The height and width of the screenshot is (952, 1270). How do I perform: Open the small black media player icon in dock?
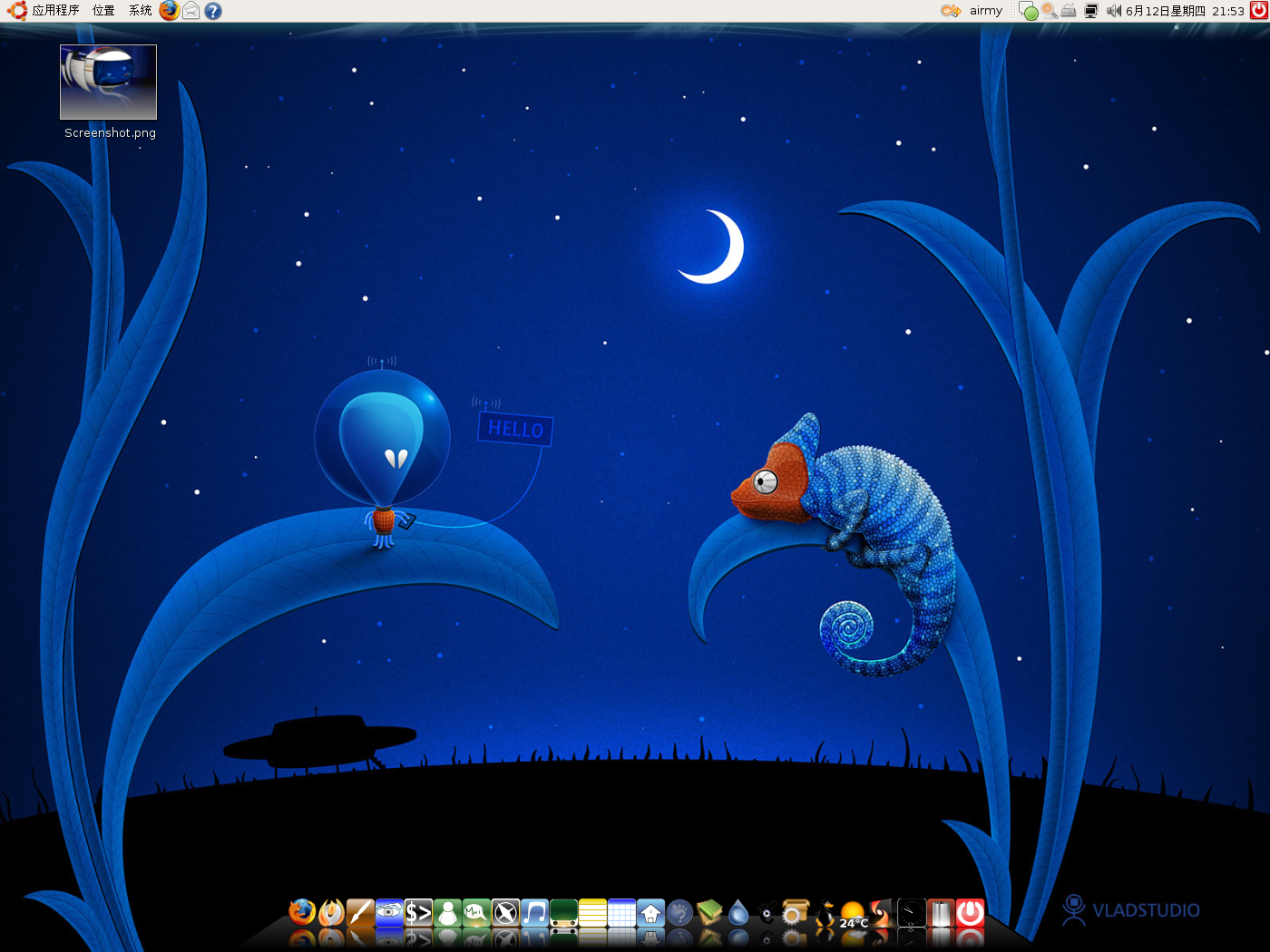pyautogui.click(x=767, y=914)
